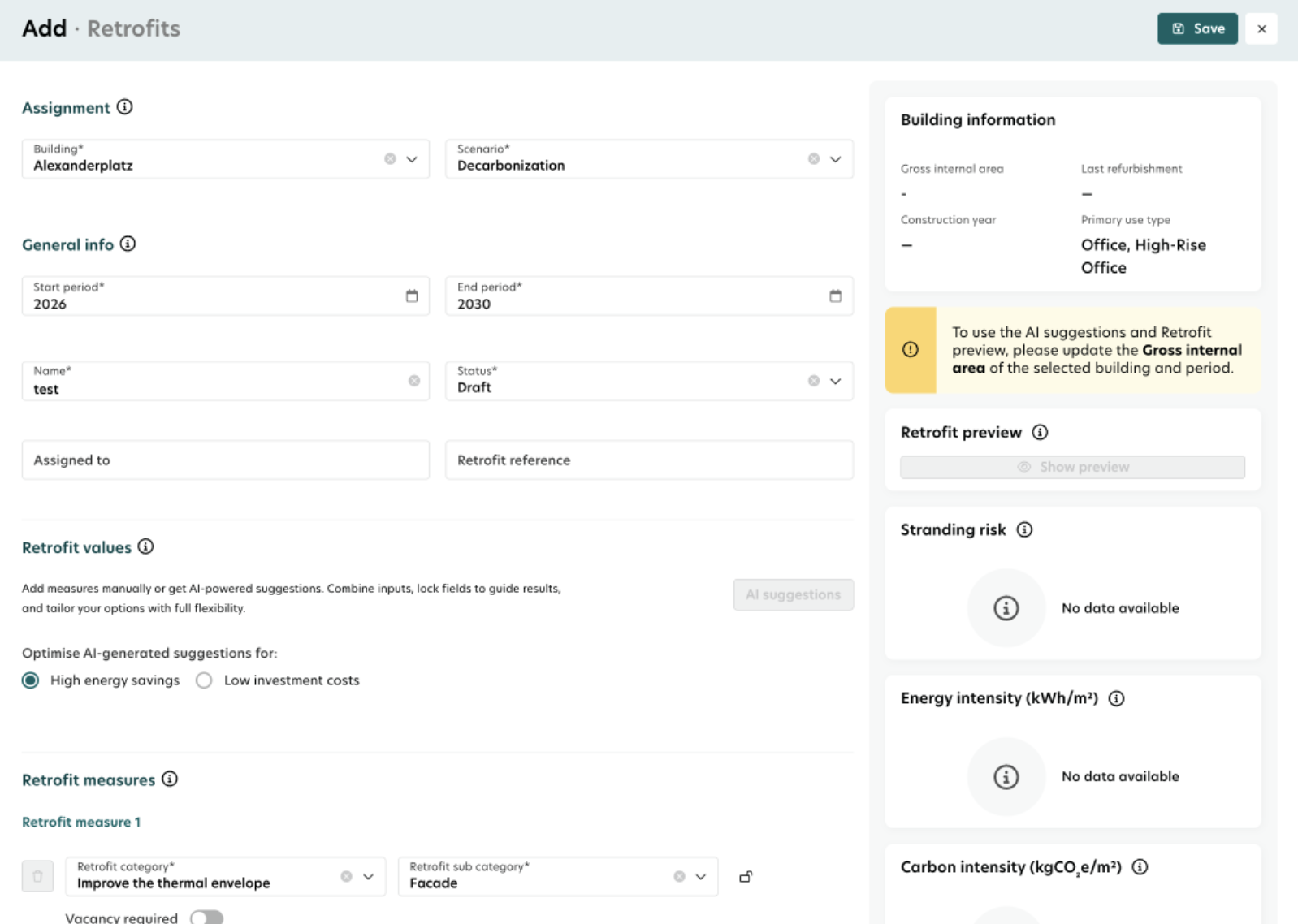Expand the Scenario dropdown
1298x924 pixels.
pyautogui.click(x=835, y=159)
